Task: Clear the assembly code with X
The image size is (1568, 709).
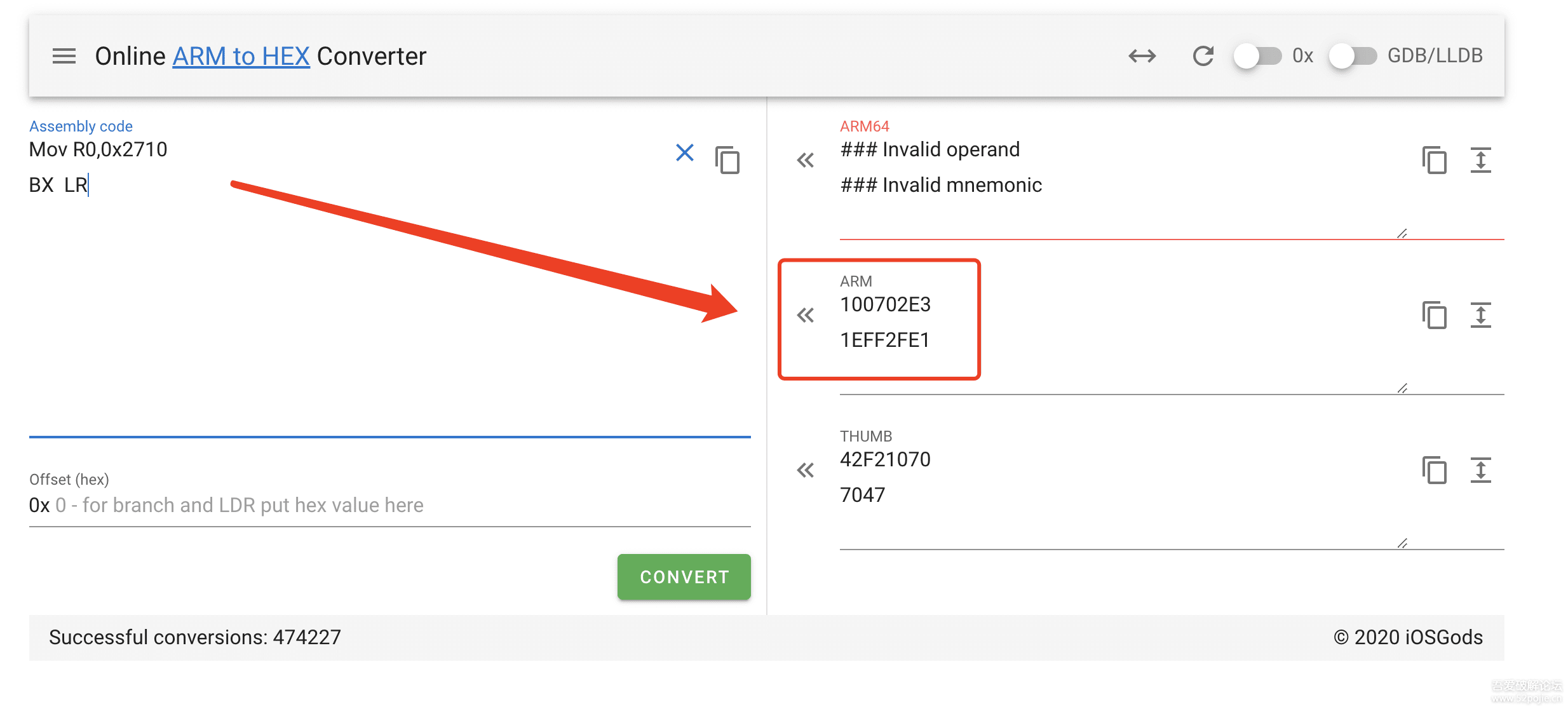Action: click(684, 152)
